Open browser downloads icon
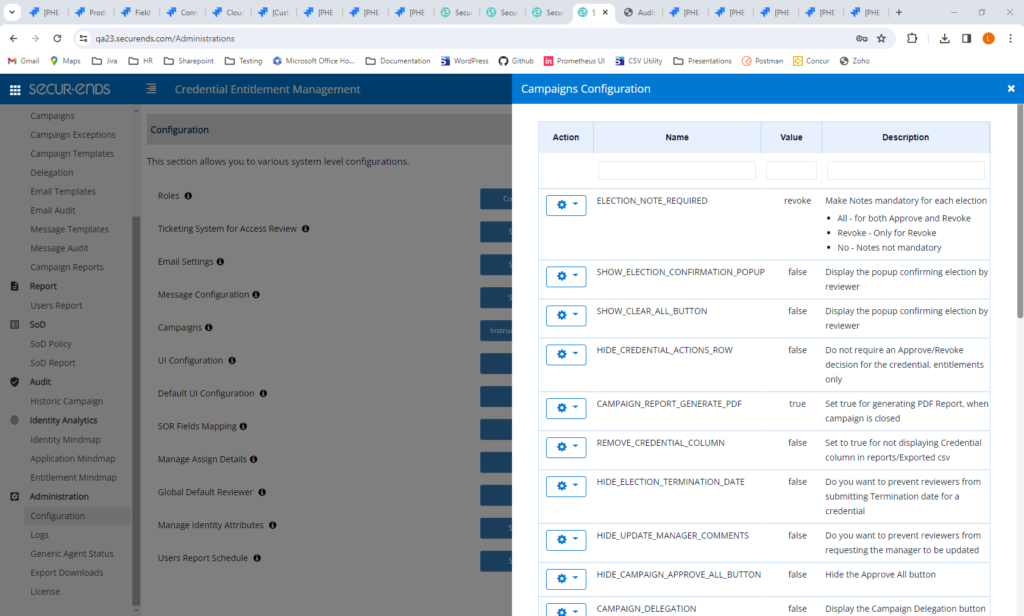 tap(944, 39)
